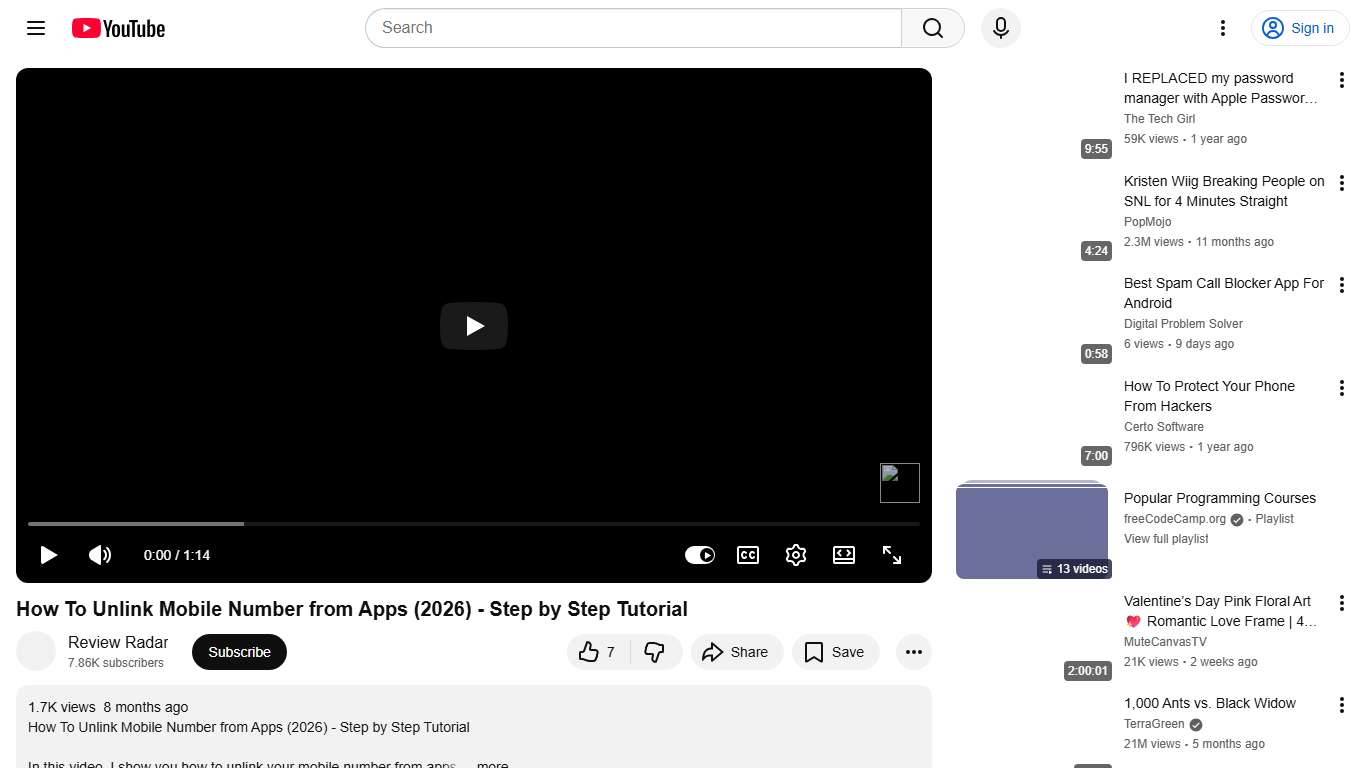Screen dimensions: 1366x768
Task: Open YouTube settings via top-right kebab menu
Action: click(x=1222, y=28)
